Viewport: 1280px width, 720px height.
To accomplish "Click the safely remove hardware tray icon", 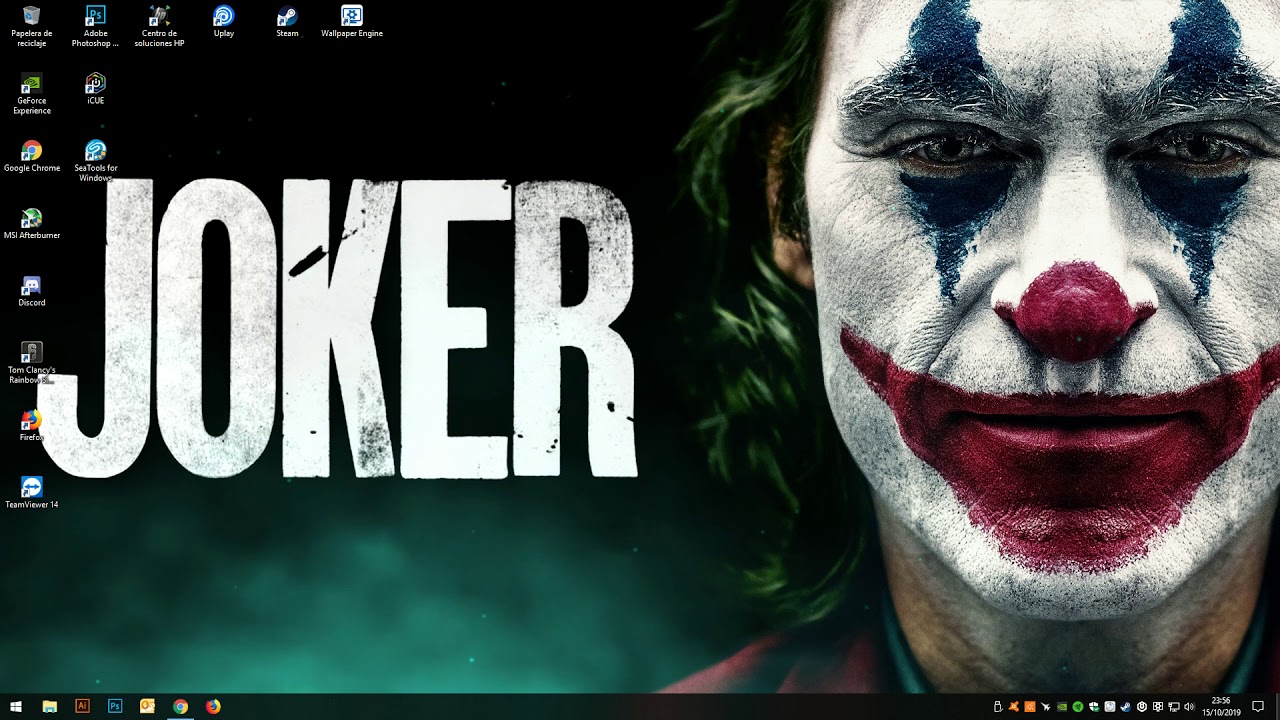I will point(997,707).
